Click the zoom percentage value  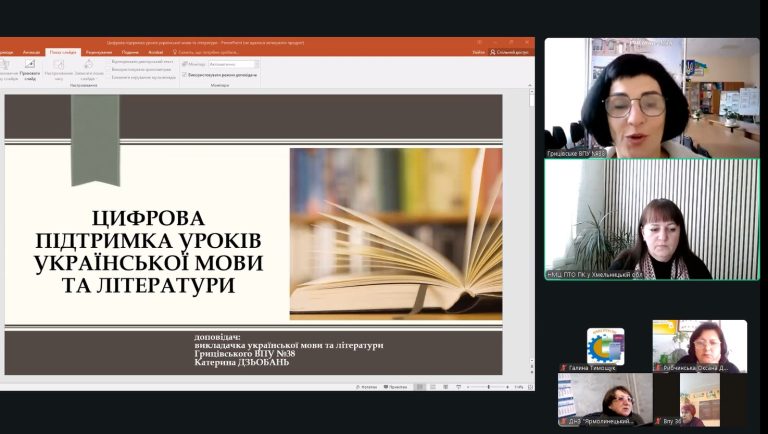pos(519,387)
